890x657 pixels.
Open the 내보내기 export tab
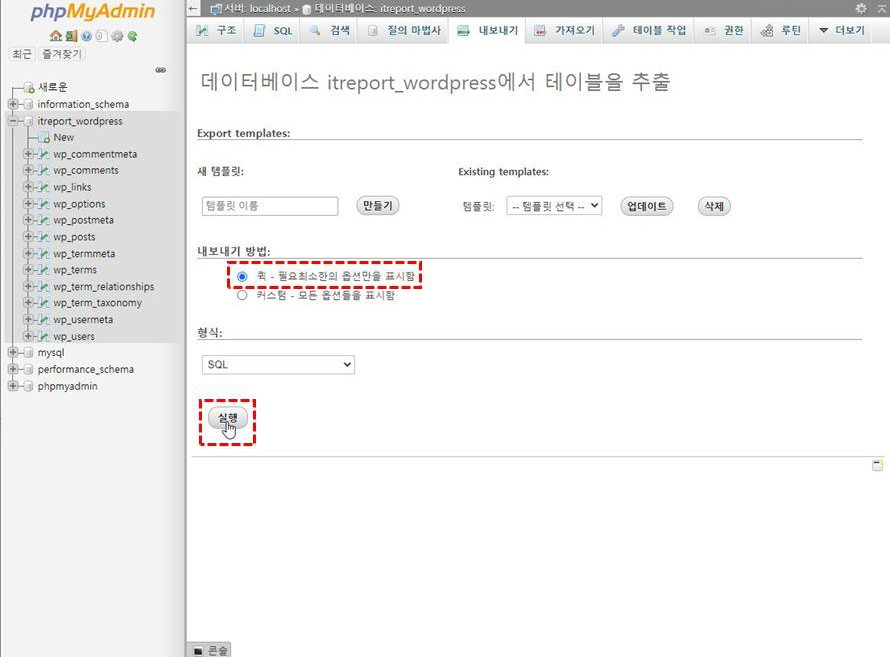pyautogui.click(x=487, y=31)
